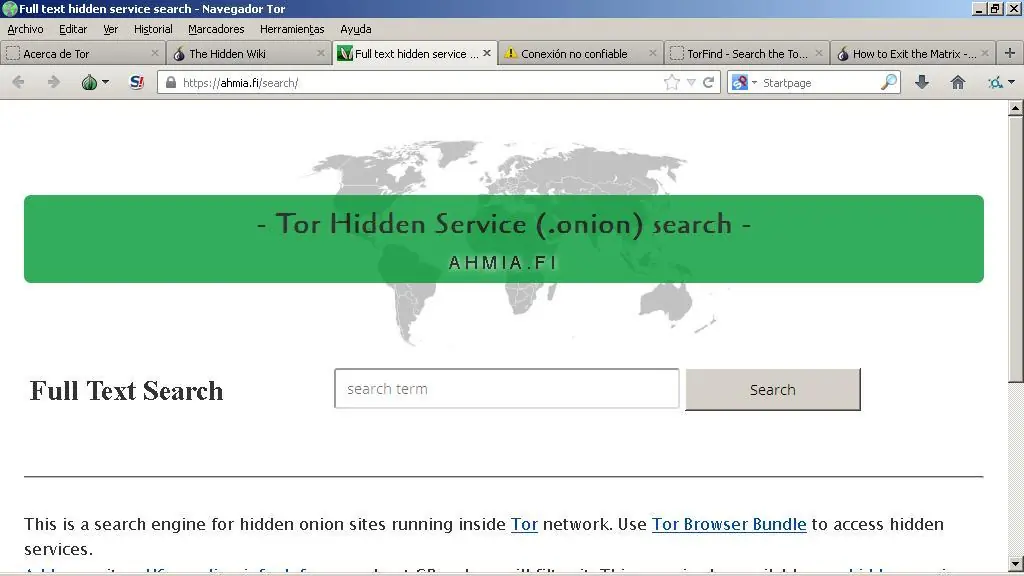The image size is (1024, 576).
Task: Switch to the TorFind tab
Action: 747,54
